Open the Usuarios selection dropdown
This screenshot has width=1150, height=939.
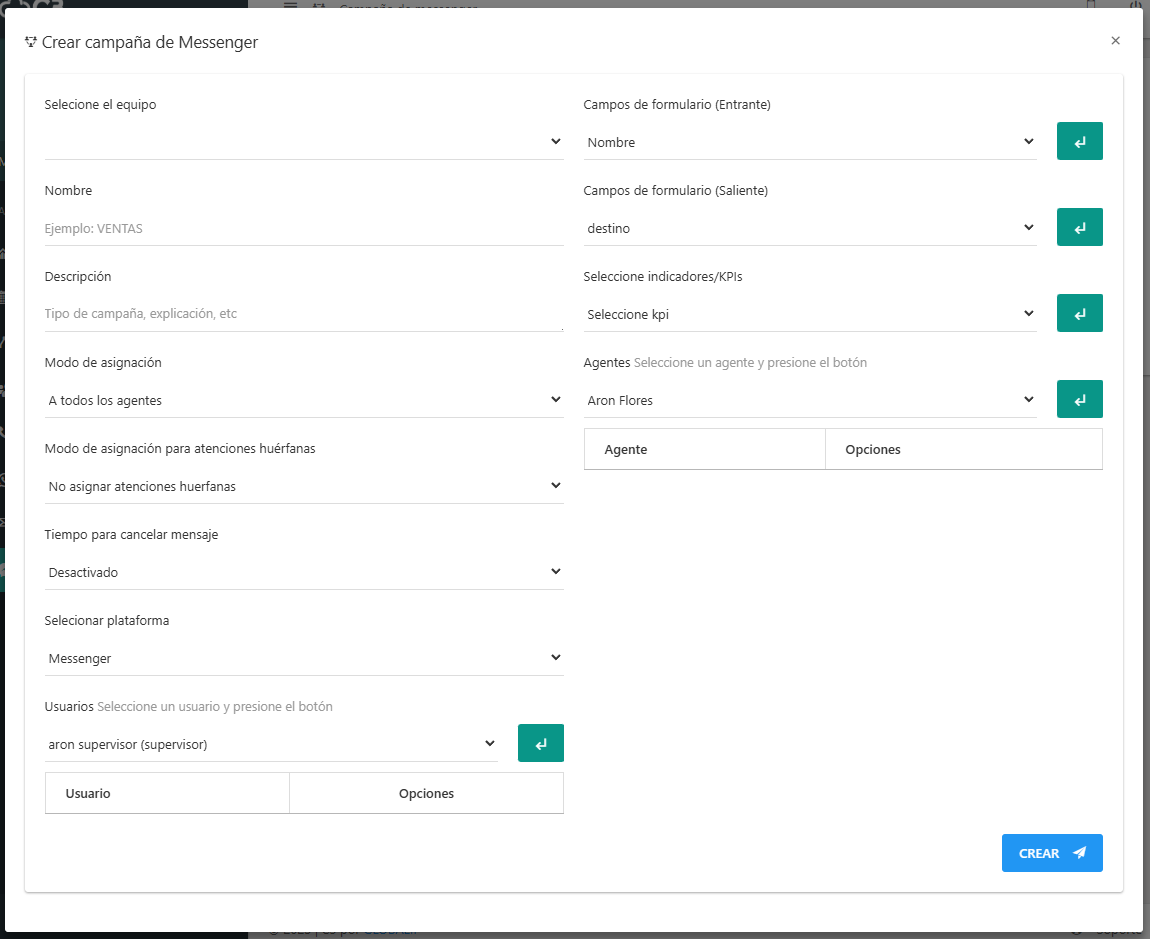tap(271, 744)
